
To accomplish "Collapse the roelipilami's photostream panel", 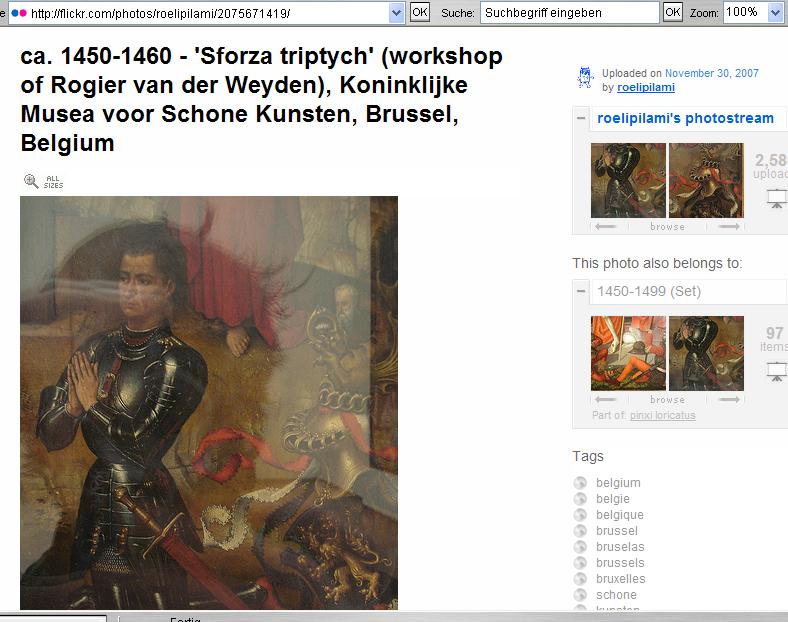I will click(581, 118).
